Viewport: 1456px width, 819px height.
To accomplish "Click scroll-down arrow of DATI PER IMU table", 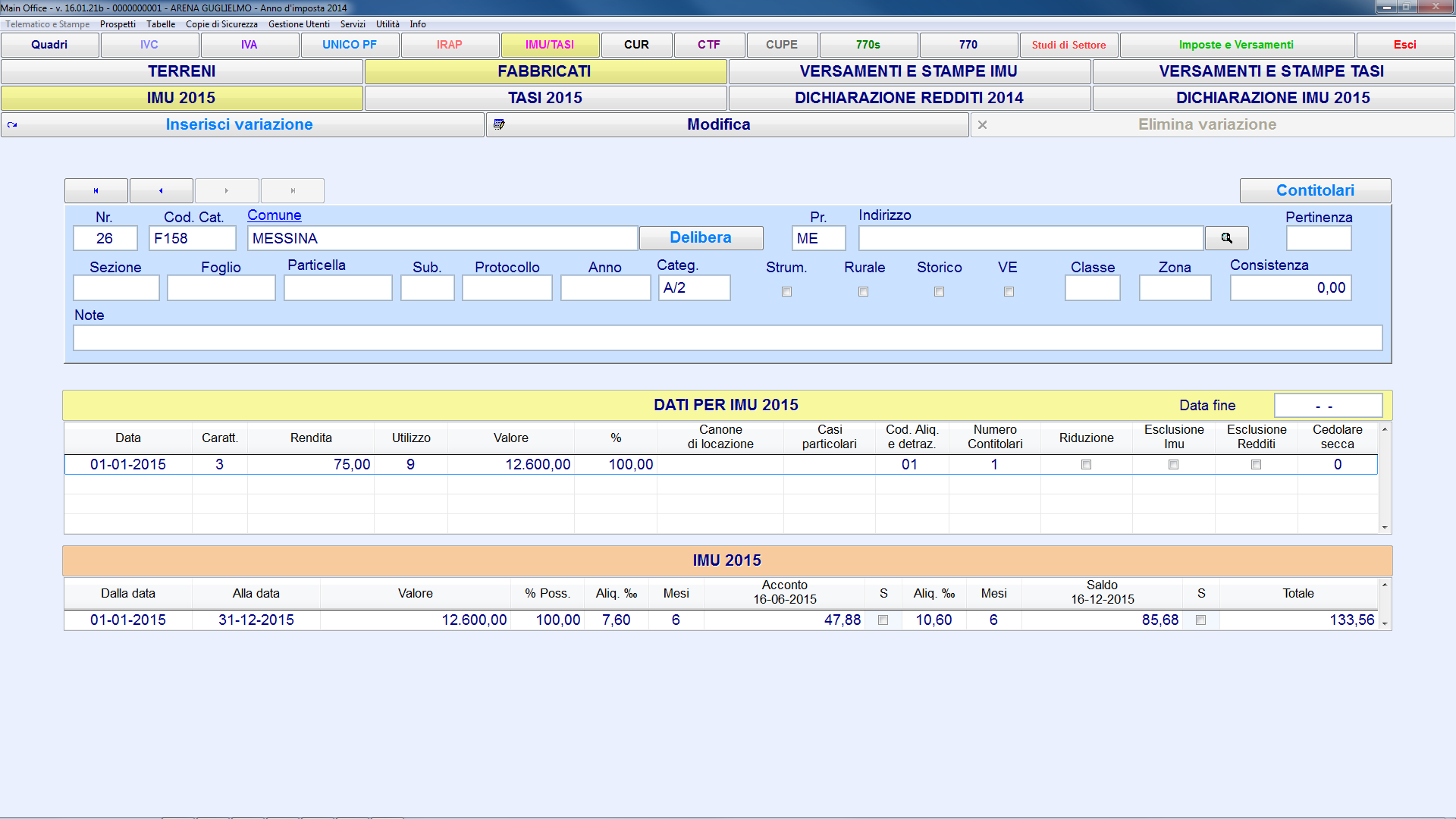I will click(1385, 527).
